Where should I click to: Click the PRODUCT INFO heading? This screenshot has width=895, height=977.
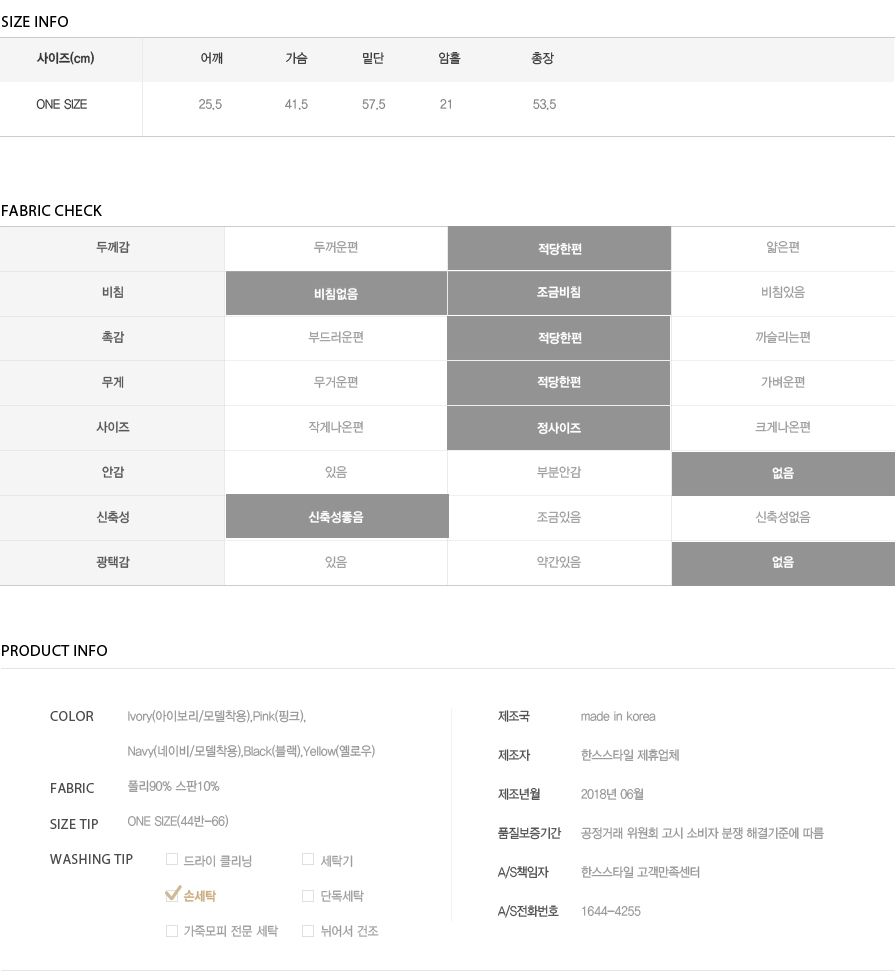pos(54,651)
